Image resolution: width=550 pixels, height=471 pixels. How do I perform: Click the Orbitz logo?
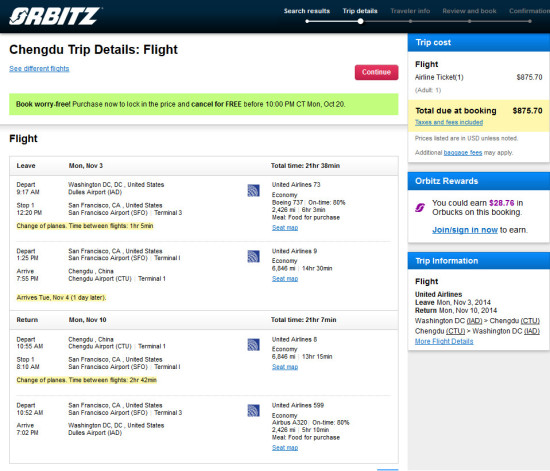(x=55, y=16)
